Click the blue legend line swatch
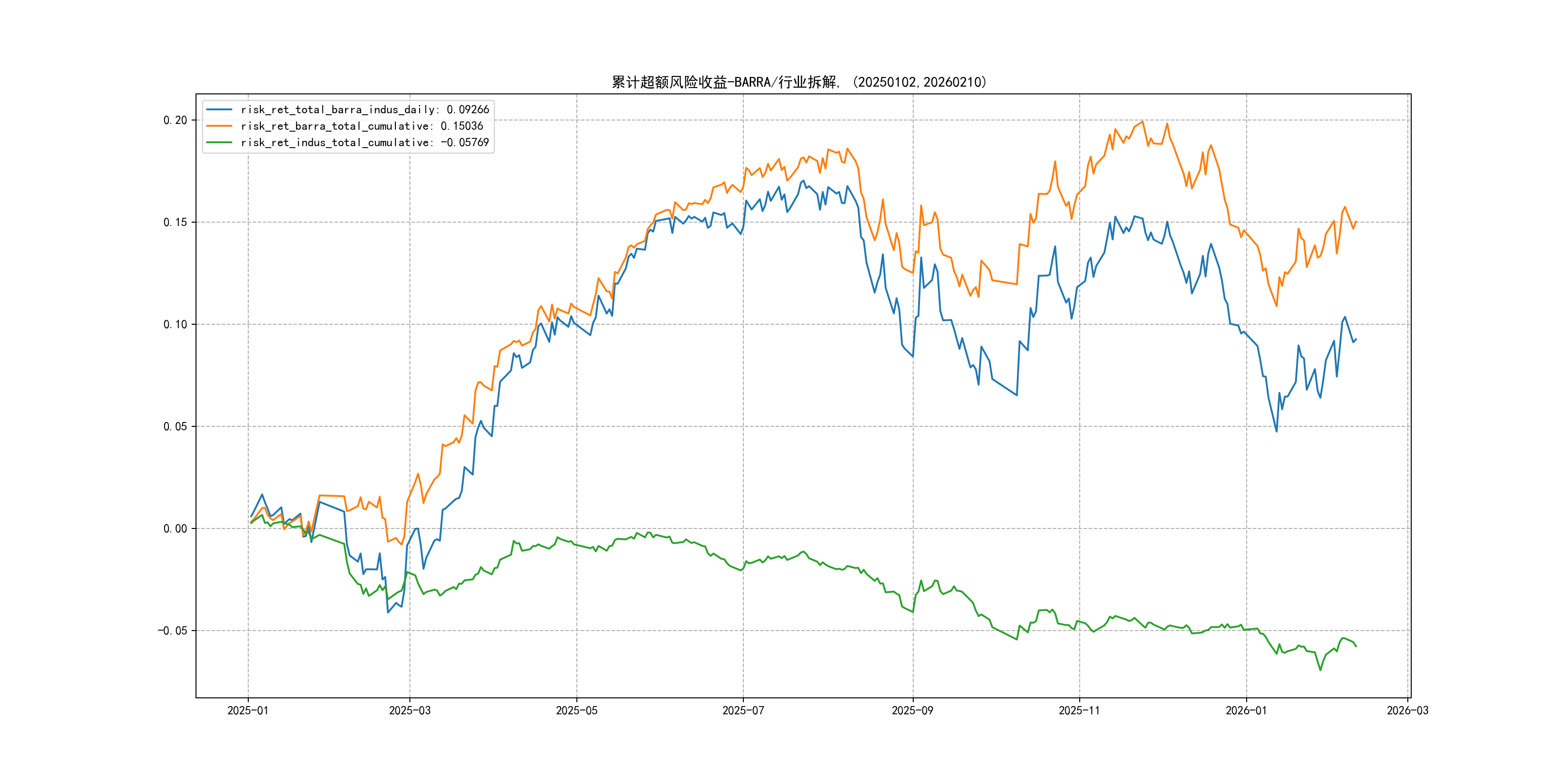The width and height of the screenshot is (1568, 784). (x=219, y=109)
